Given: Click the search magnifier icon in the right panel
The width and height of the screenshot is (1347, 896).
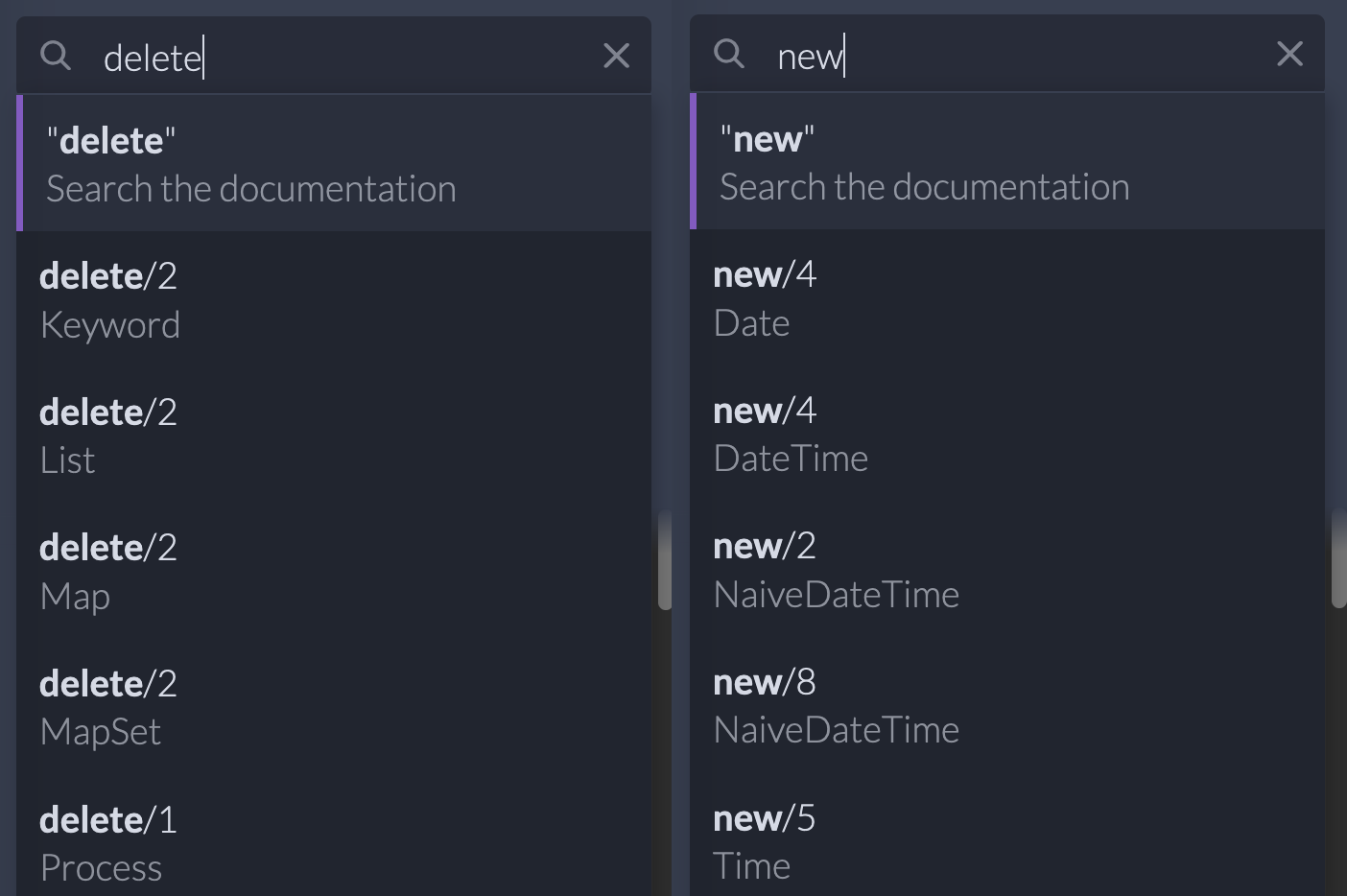Looking at the screenshot, I should (728, 54).
